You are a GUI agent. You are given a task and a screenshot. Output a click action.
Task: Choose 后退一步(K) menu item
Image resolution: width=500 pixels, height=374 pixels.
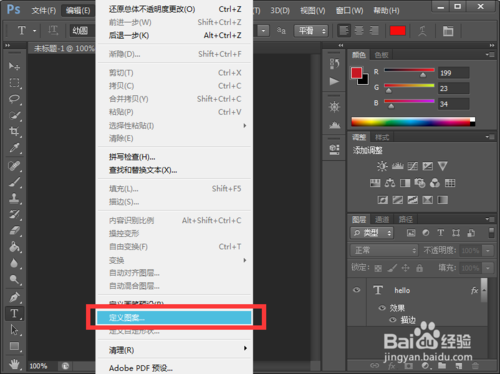(173, 35)
